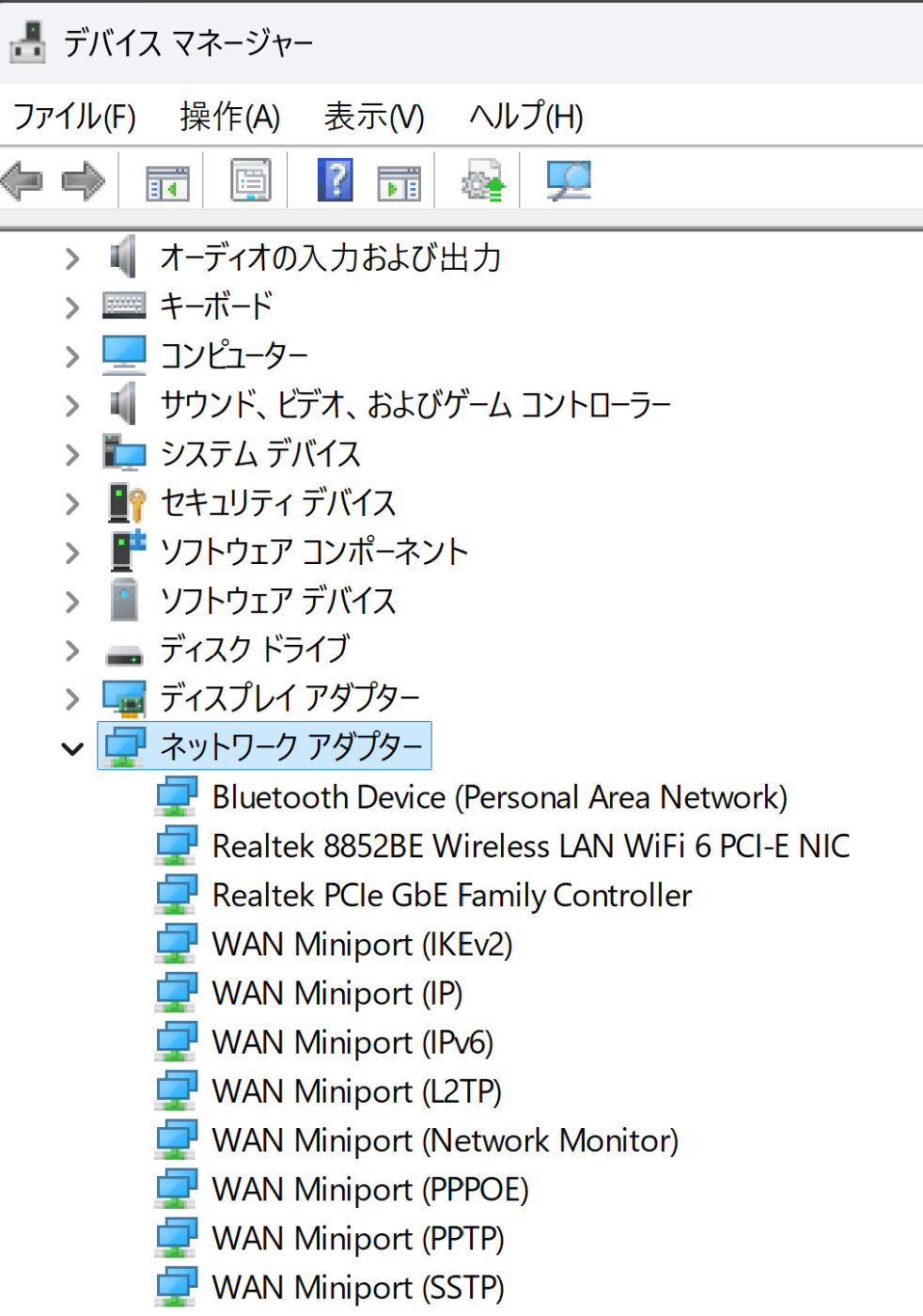This screenshot has width=923, height=1316.
Task: Select WAN Miniport (L2TP)
Action: pyautogui.click(x=357, y=1091)
